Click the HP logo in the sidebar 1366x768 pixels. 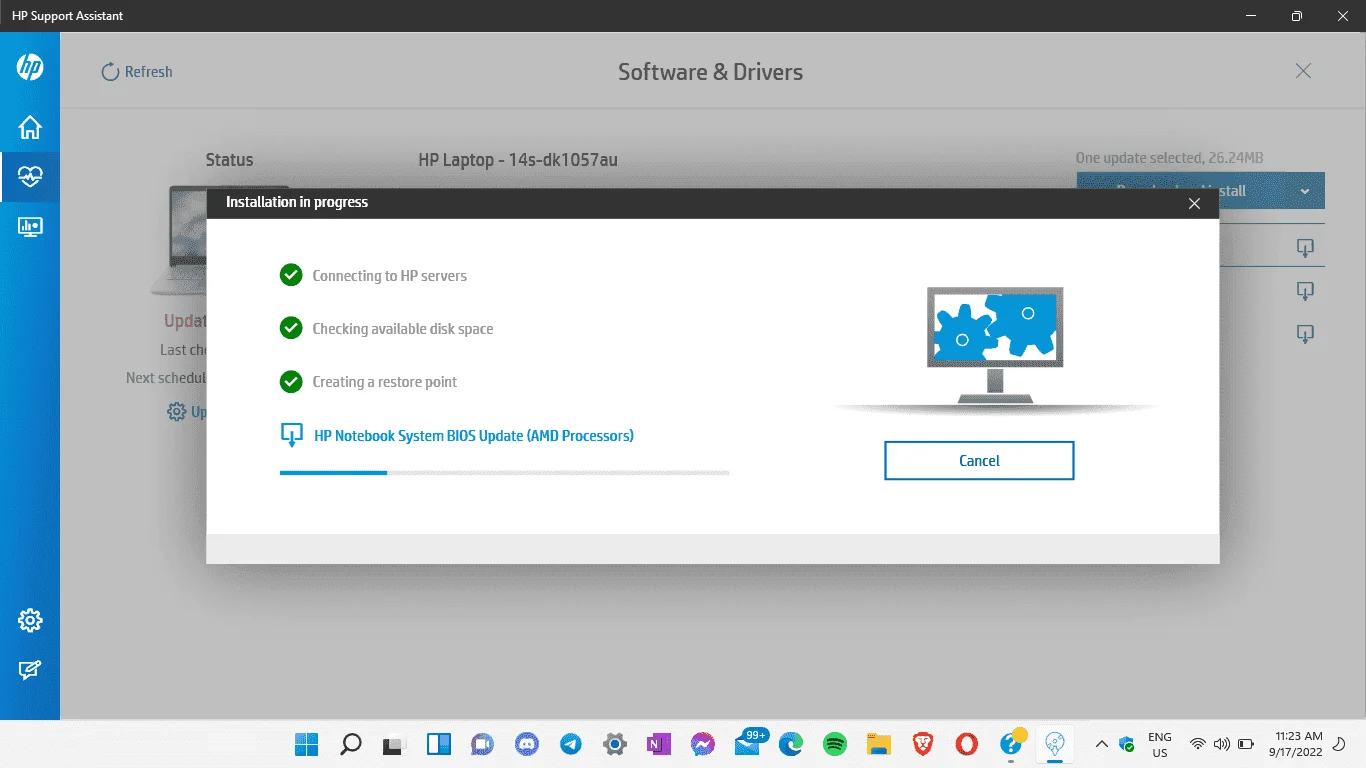[30, 67]
